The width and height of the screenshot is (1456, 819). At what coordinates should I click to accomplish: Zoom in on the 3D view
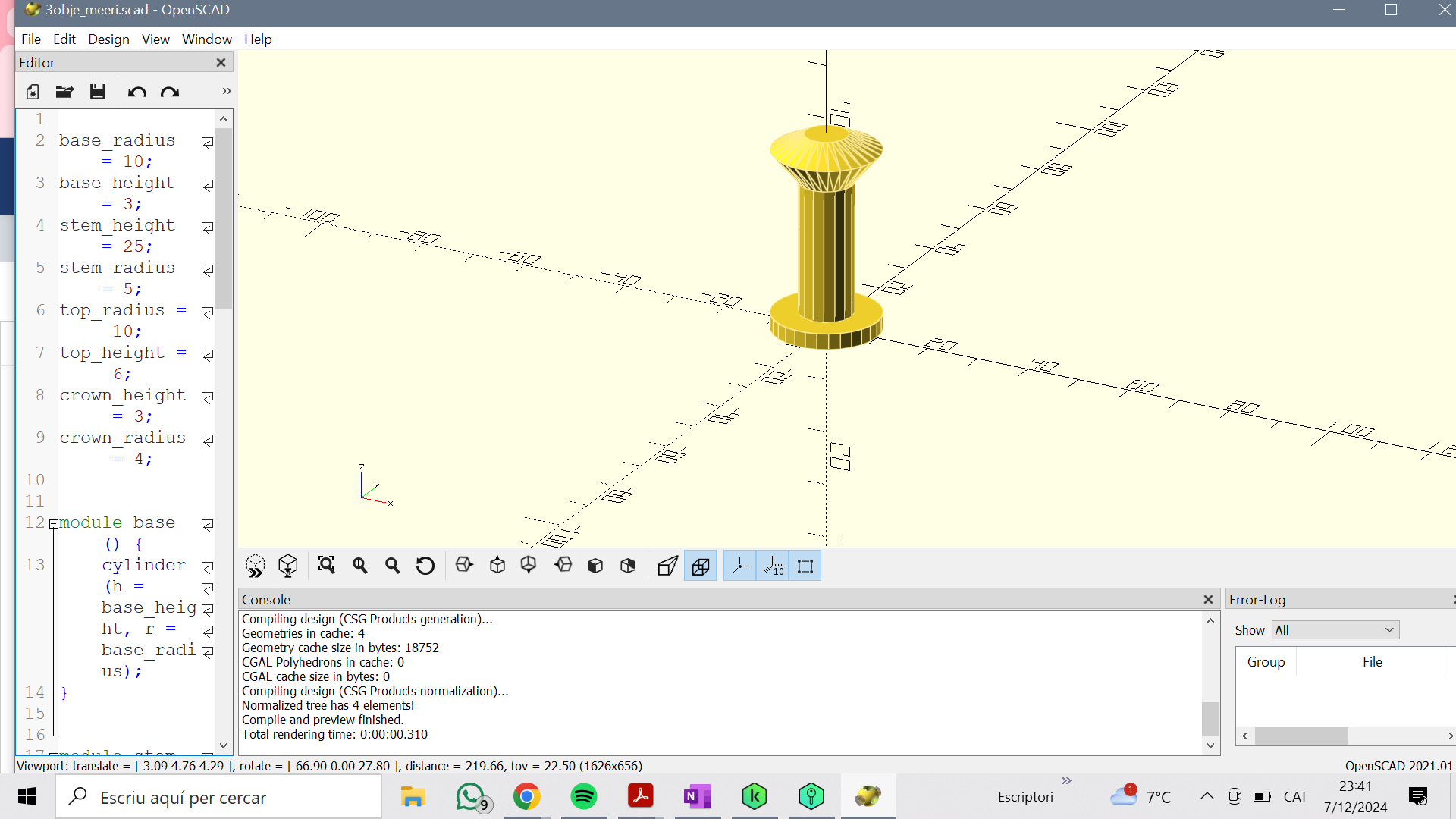[x=360, y=566]
